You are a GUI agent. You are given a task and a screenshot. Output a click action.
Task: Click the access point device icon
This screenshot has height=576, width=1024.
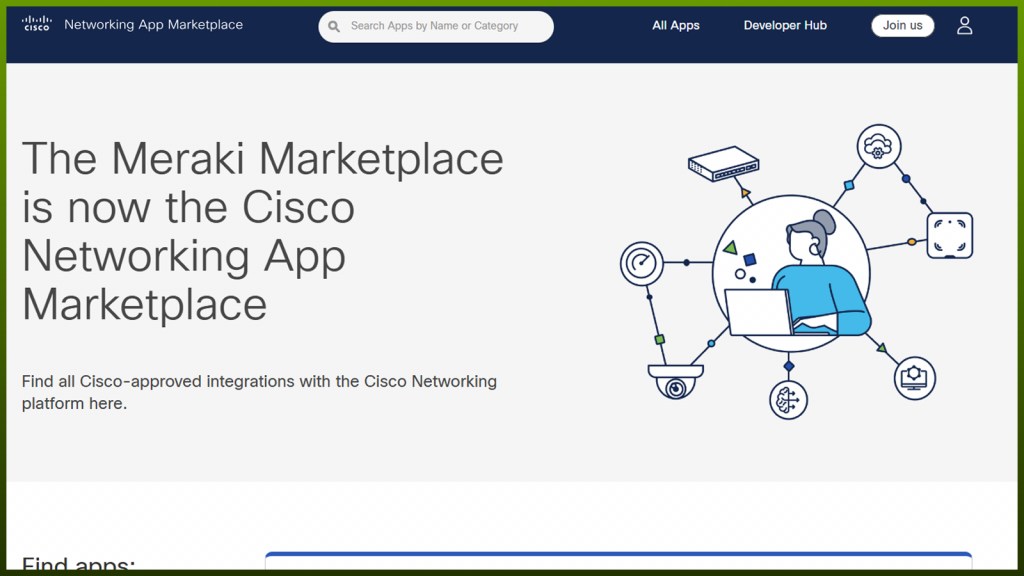pos(950,235)
